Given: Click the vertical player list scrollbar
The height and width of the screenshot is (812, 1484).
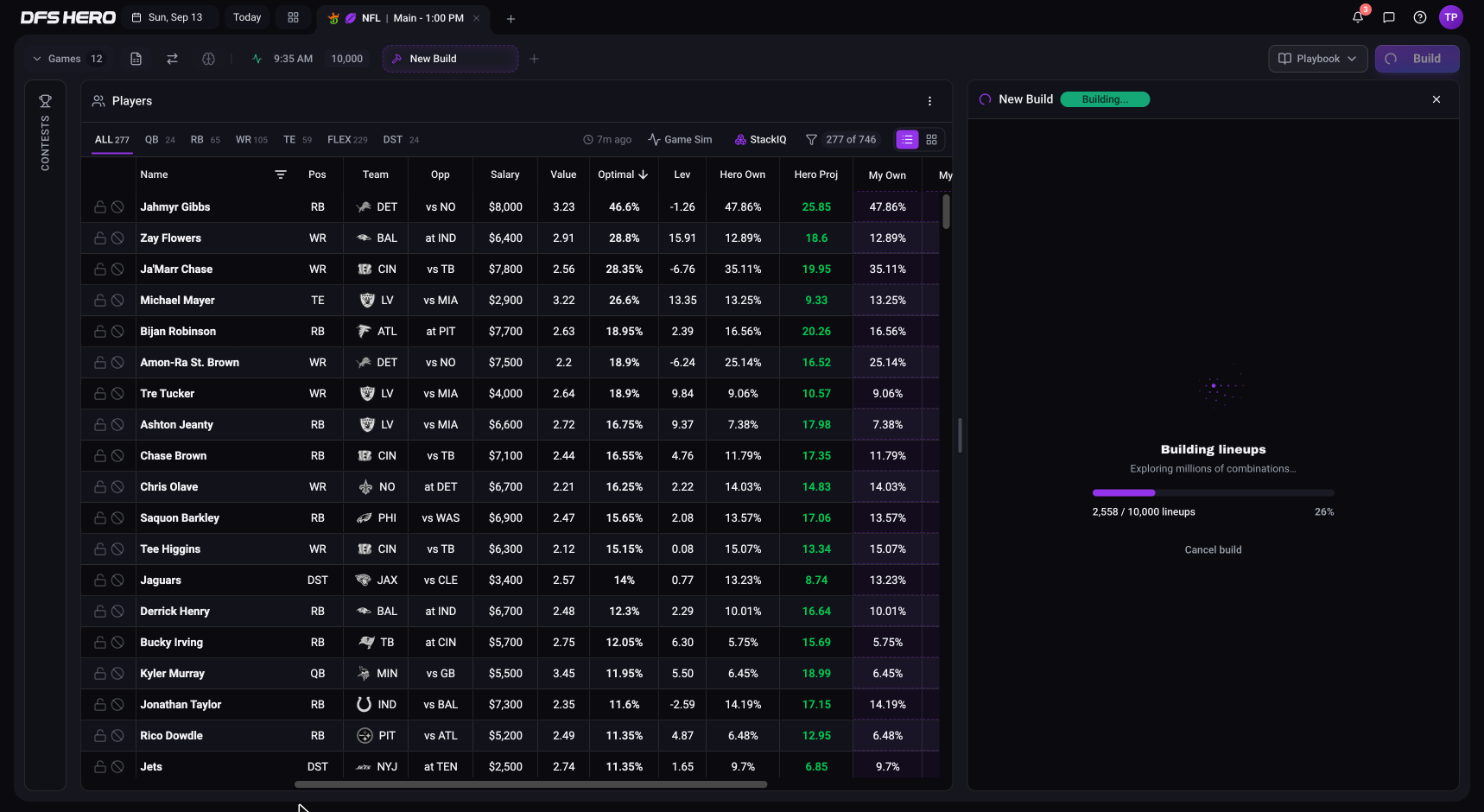Looking at the screenshot, I should click(x=946, y=211).
